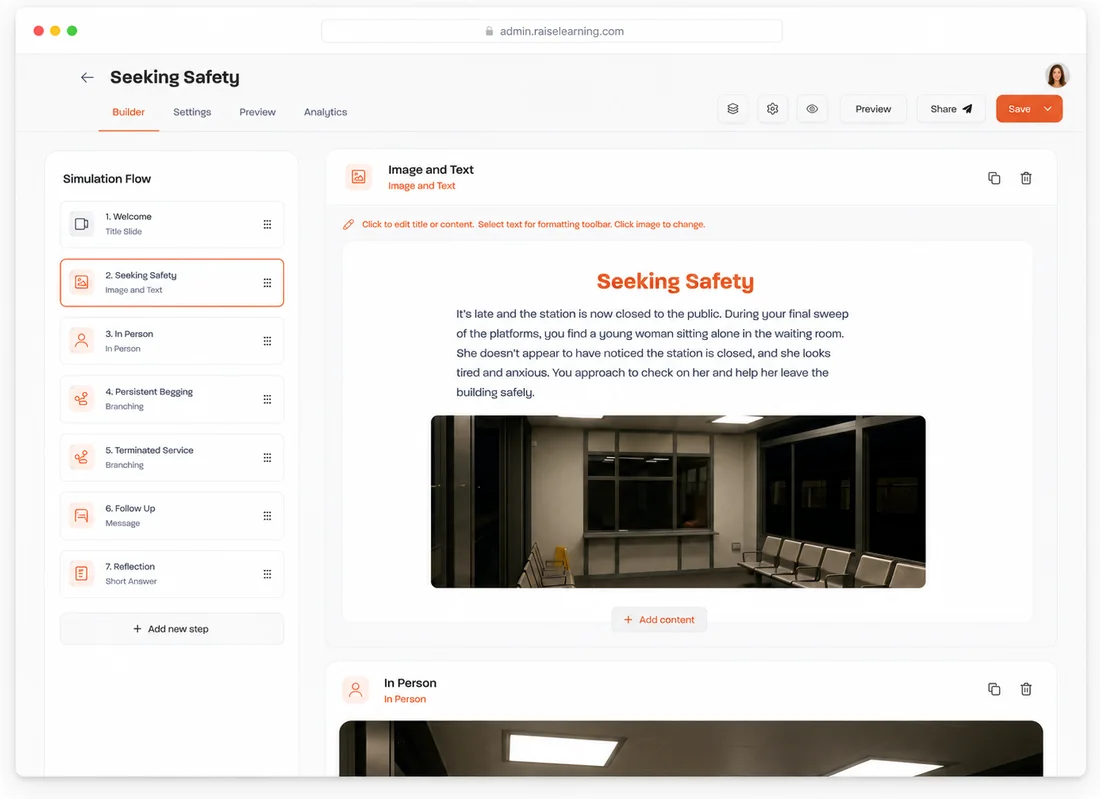Select the Persistent Begging branching icon

[81, 399]
